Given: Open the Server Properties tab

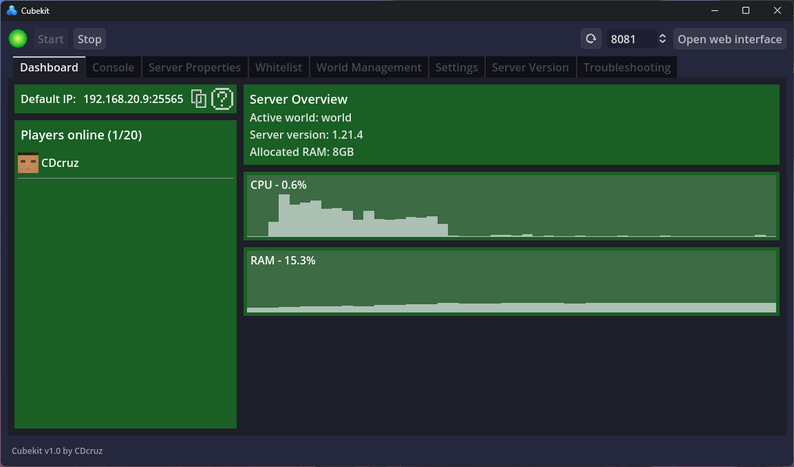Looking at the screenshot, I should pos(194,67).
